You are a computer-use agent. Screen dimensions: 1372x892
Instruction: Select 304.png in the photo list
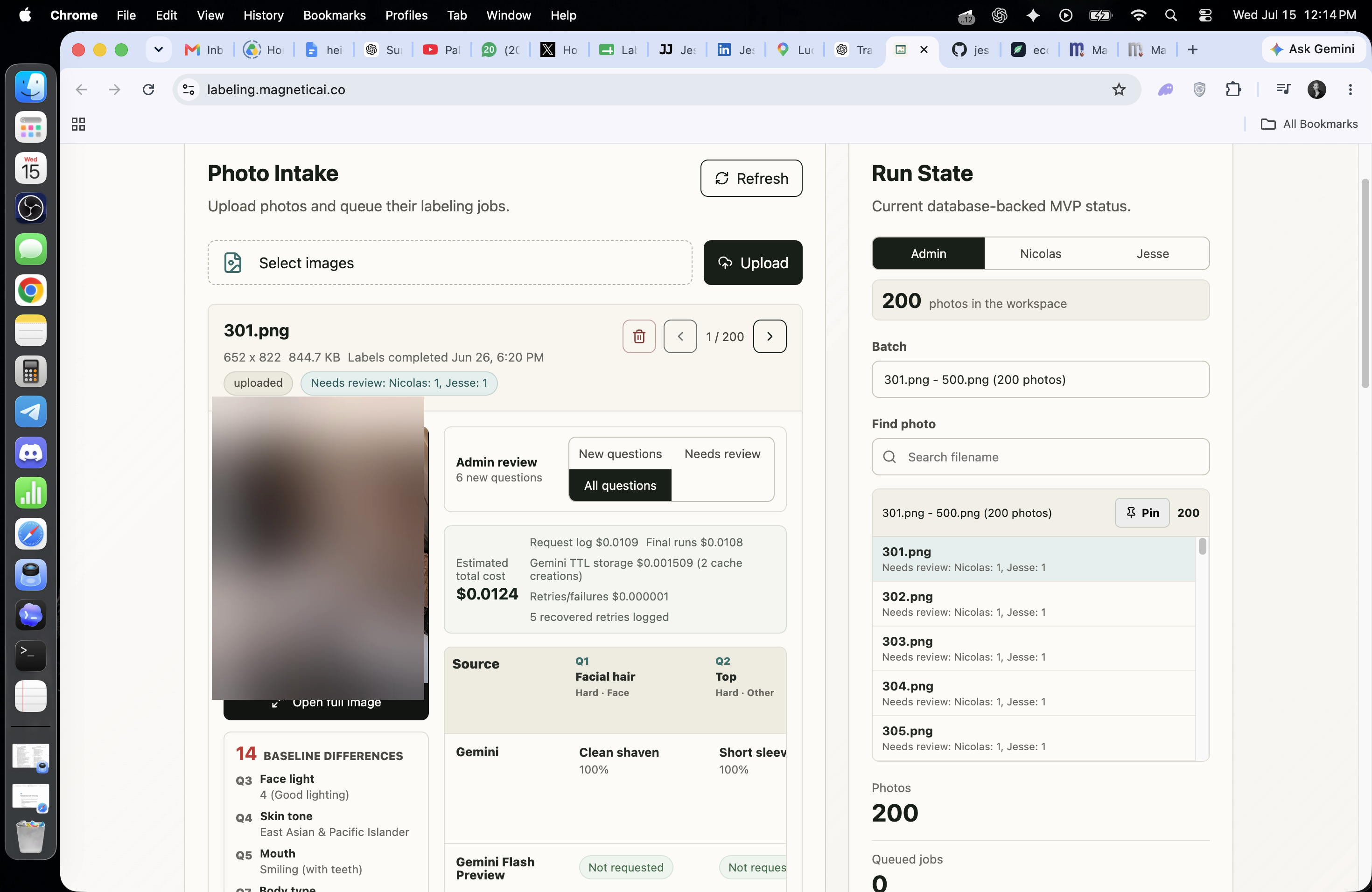click(1034, 694)
